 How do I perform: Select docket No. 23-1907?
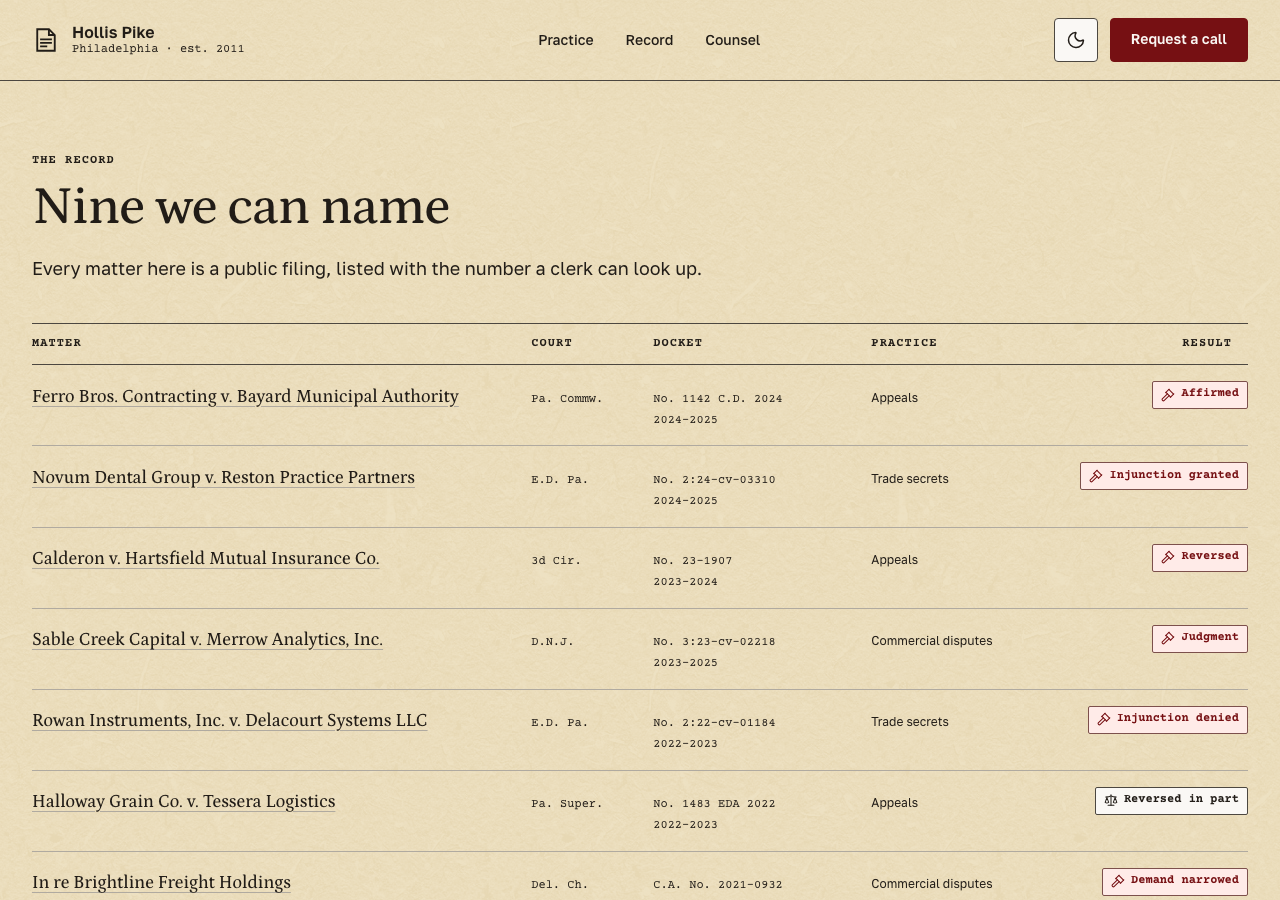coord(693,560)
